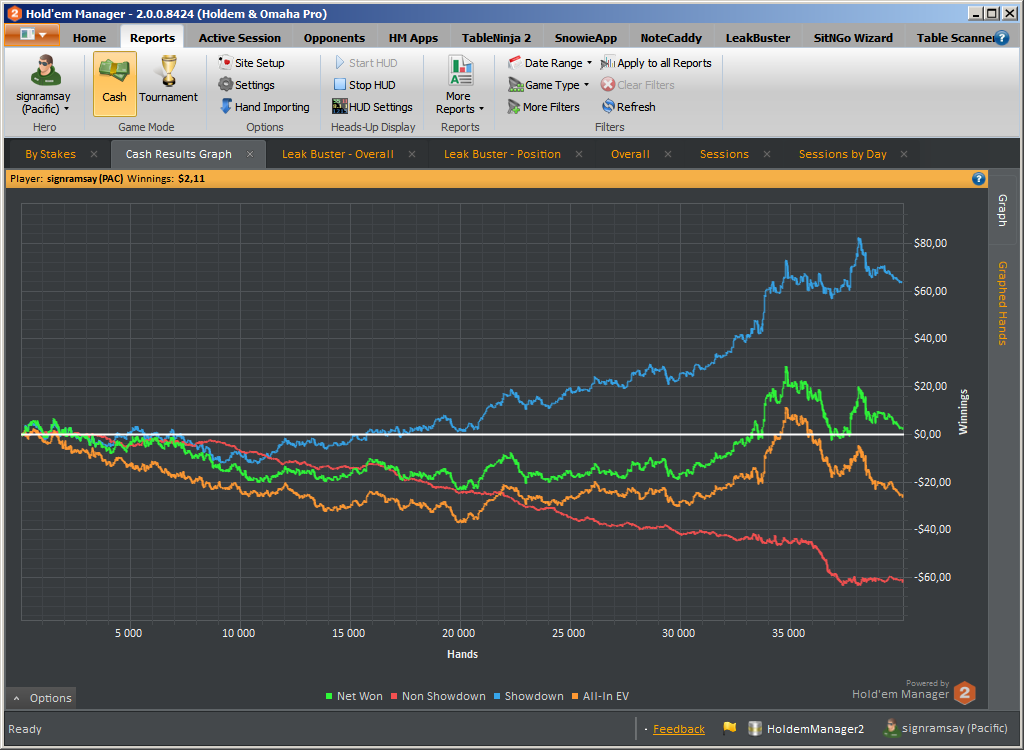1024x750 pixels.
Task: Expand the Date Range filter dropdown
Action: (550, 63)
